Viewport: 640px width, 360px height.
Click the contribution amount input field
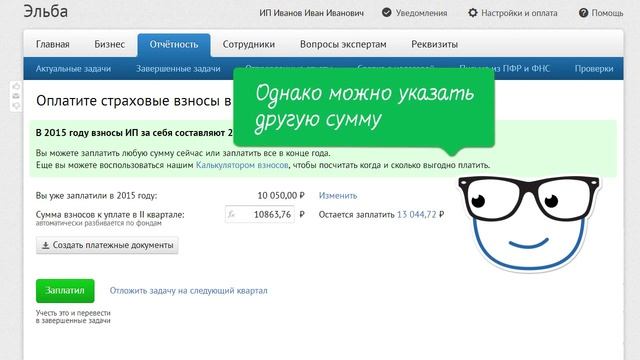coord(260,214)
